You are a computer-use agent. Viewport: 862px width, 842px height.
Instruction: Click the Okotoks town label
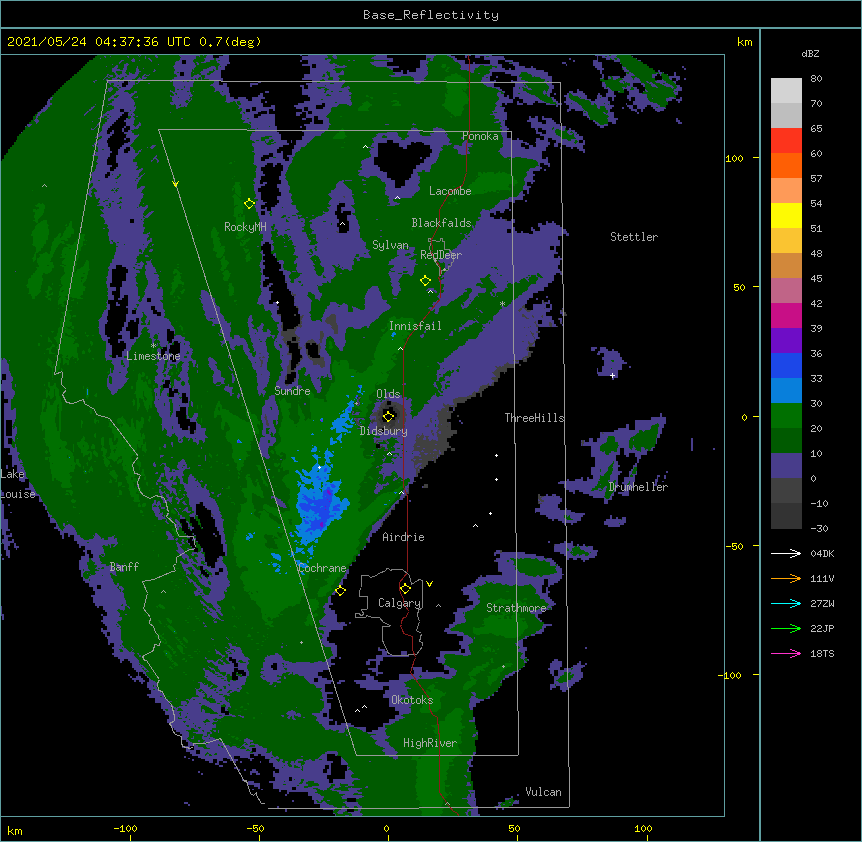[412, 700]
